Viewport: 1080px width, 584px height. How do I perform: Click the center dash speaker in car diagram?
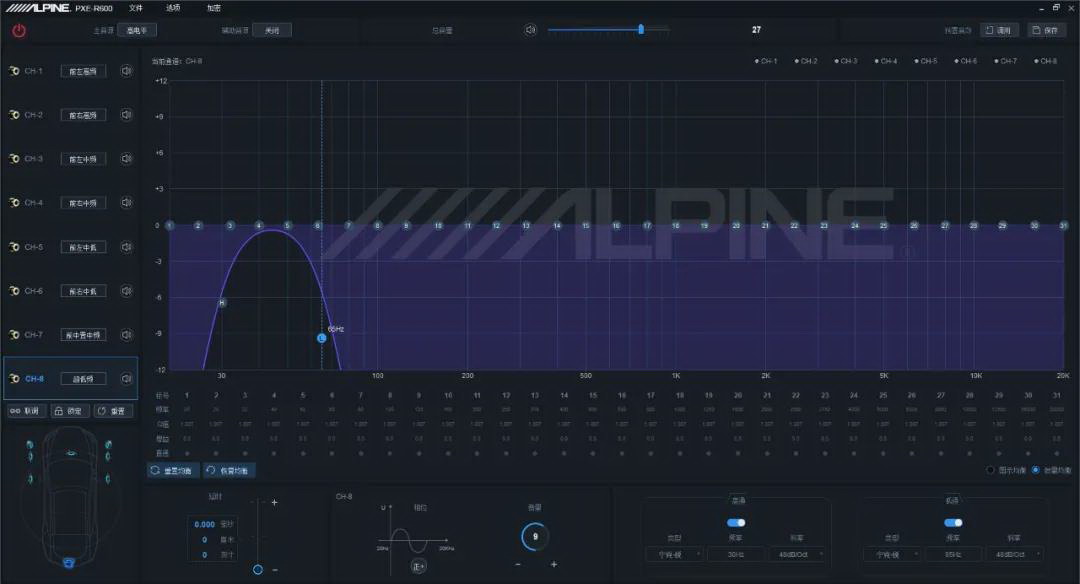tap(71, 453)
